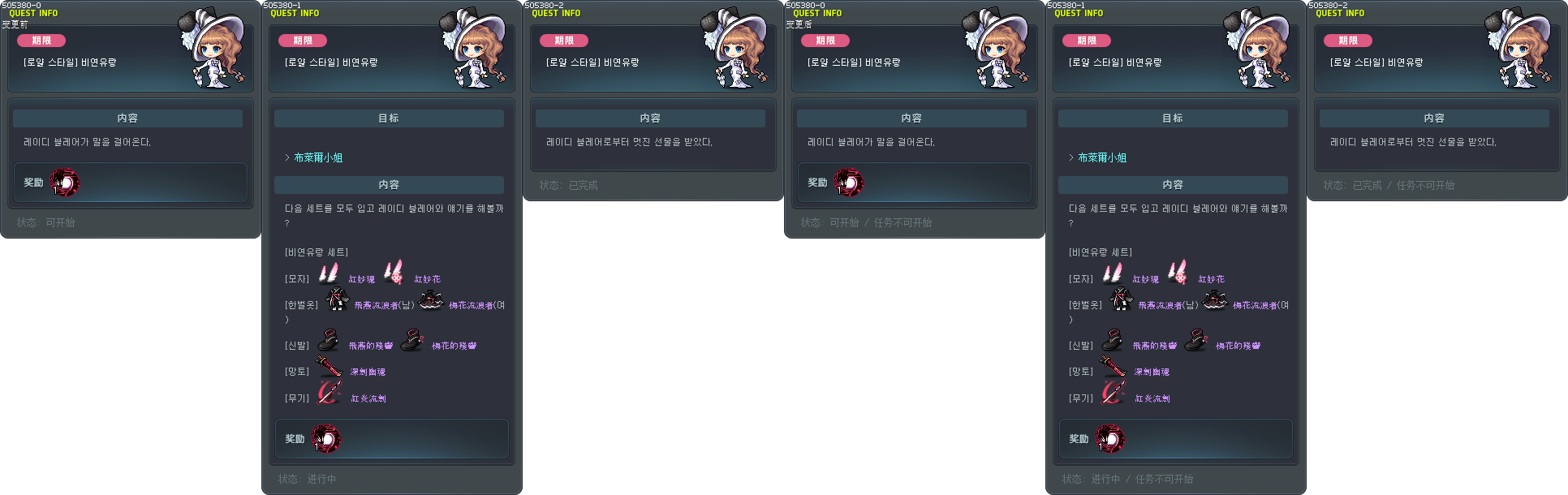Viewport: 1568px width, 495px height.
Task: Select the 梅花流浪者 female dress icon in the first 505380-1 panel
Action: coord(430,301)
